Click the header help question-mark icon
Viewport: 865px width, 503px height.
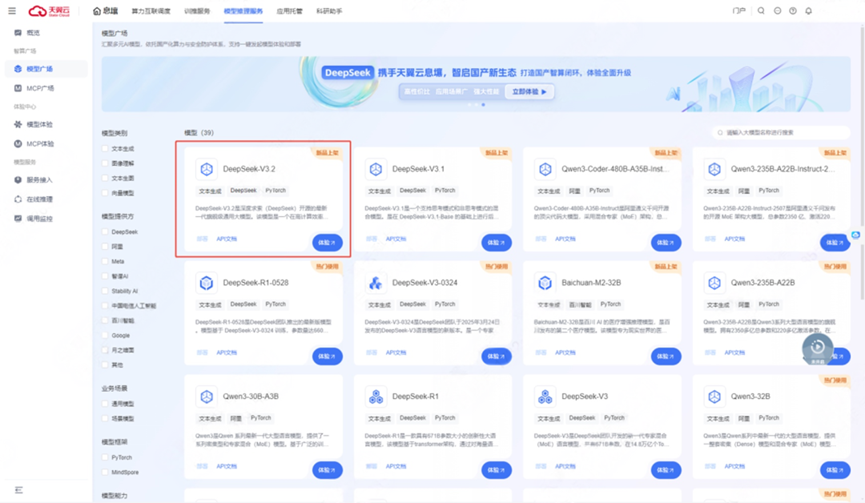click(793, 10)
